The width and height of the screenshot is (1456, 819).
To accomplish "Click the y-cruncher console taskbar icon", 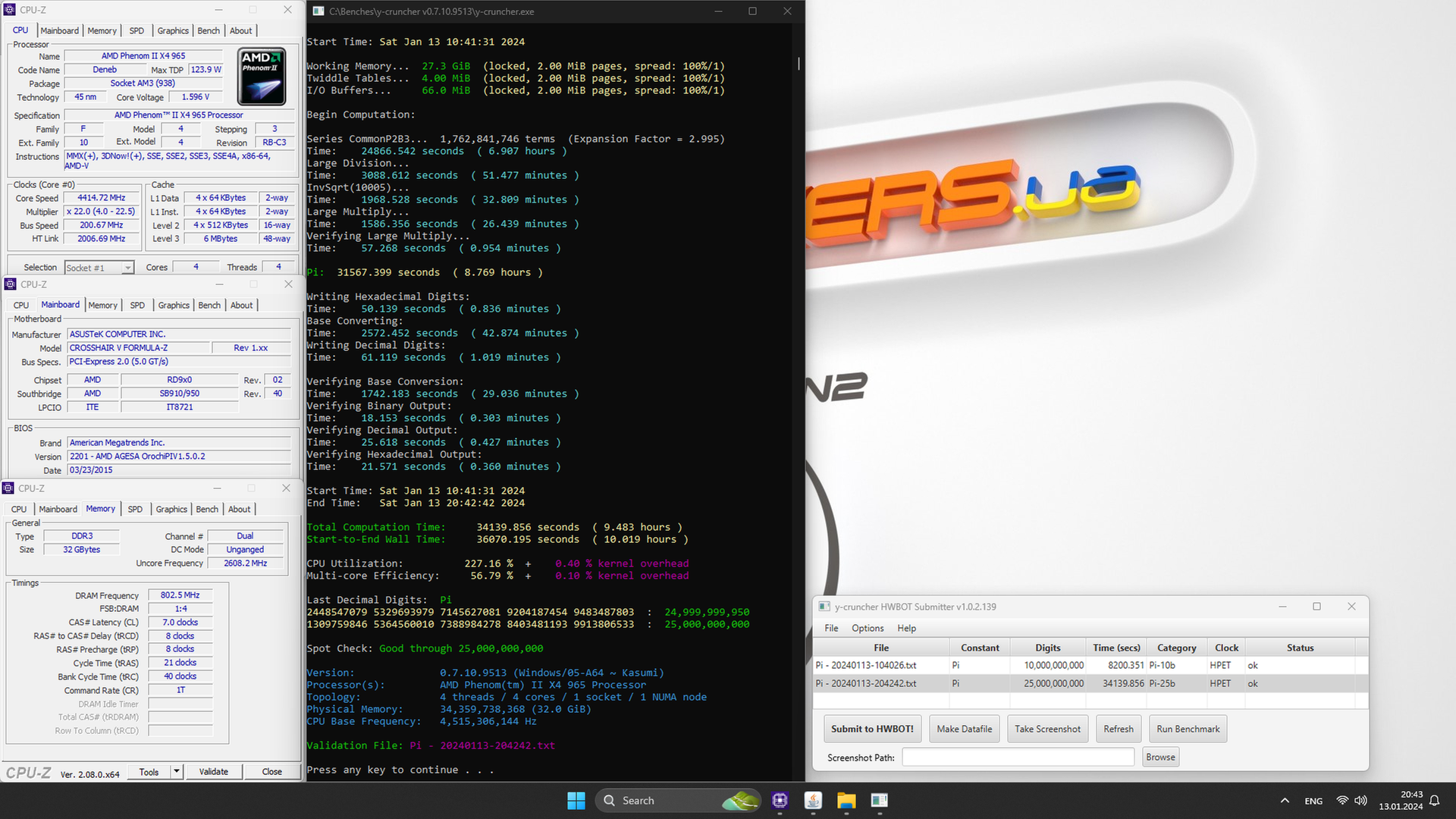I will (880, 800).
